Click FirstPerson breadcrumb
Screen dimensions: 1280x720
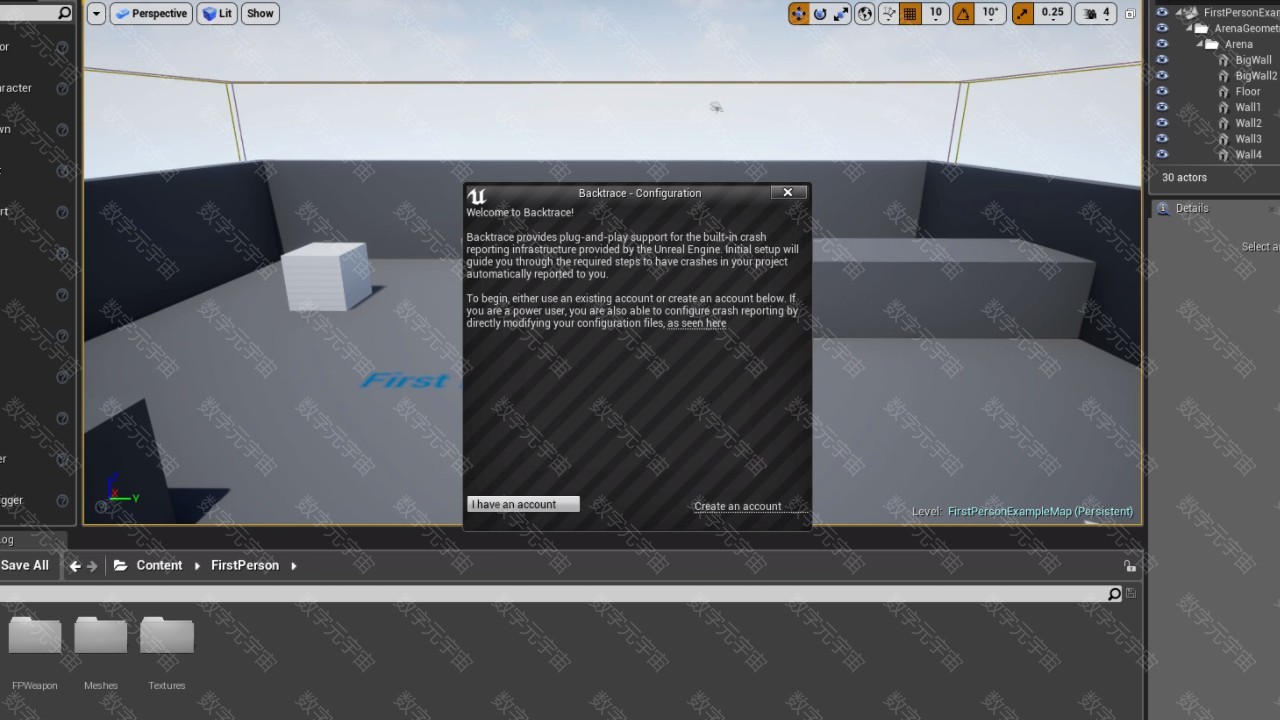click(245, 565)
